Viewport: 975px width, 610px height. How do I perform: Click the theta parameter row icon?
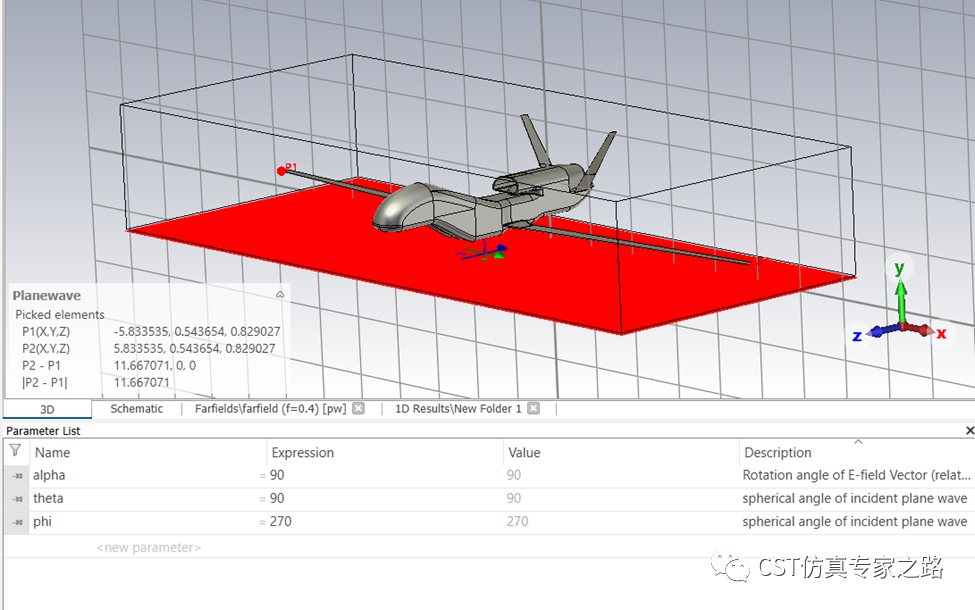click(x=17, y=499)
